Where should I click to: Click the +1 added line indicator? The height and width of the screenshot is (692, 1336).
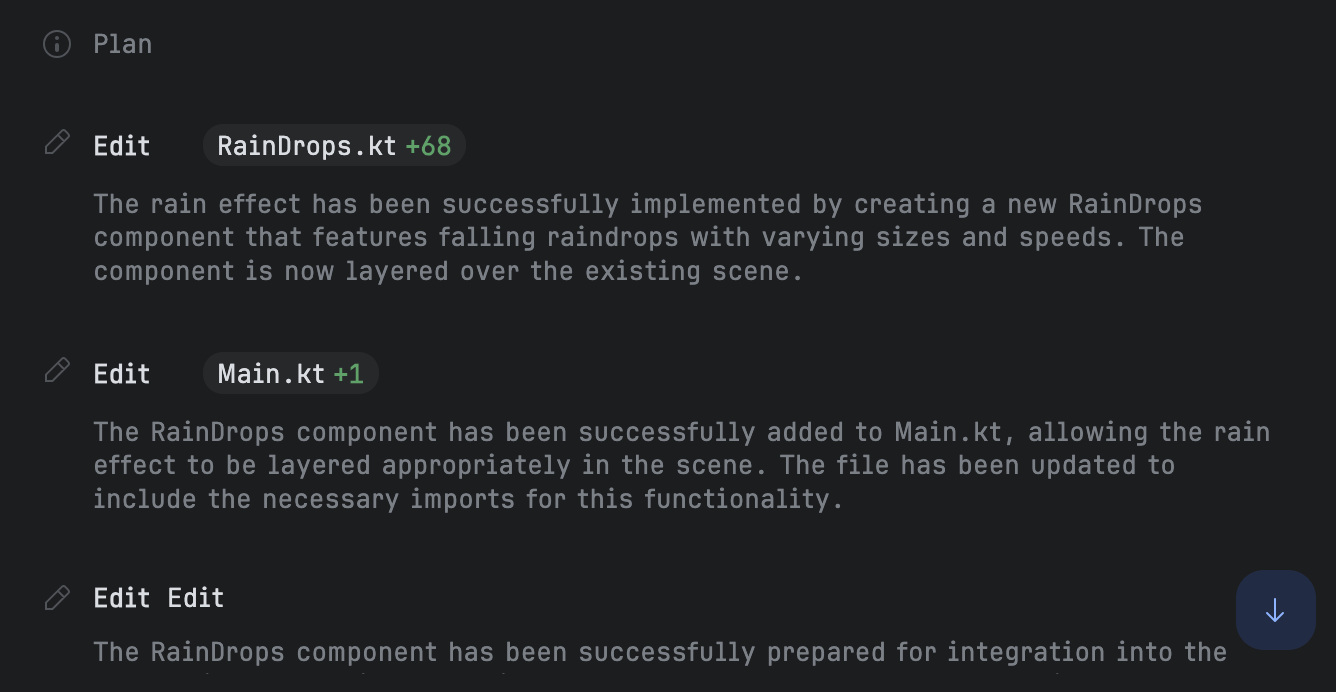[349, 374]
